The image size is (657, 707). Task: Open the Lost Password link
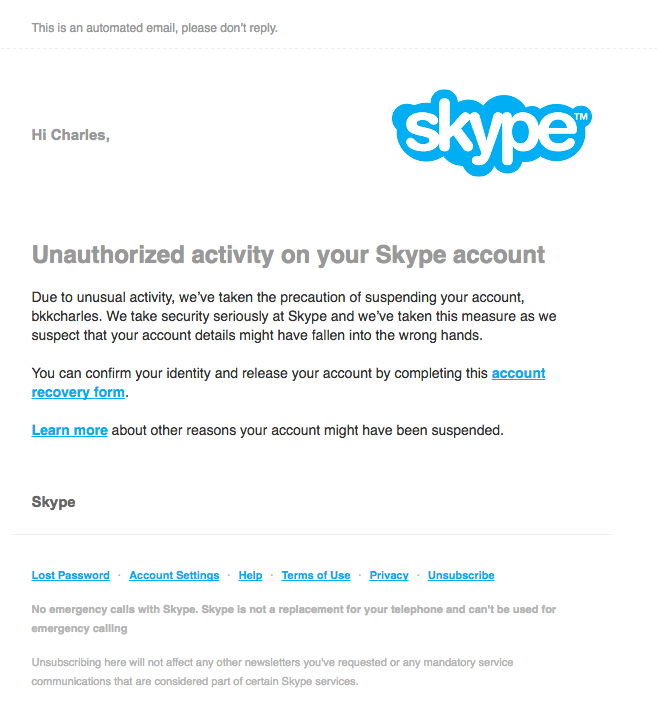[x=70, y=575]
